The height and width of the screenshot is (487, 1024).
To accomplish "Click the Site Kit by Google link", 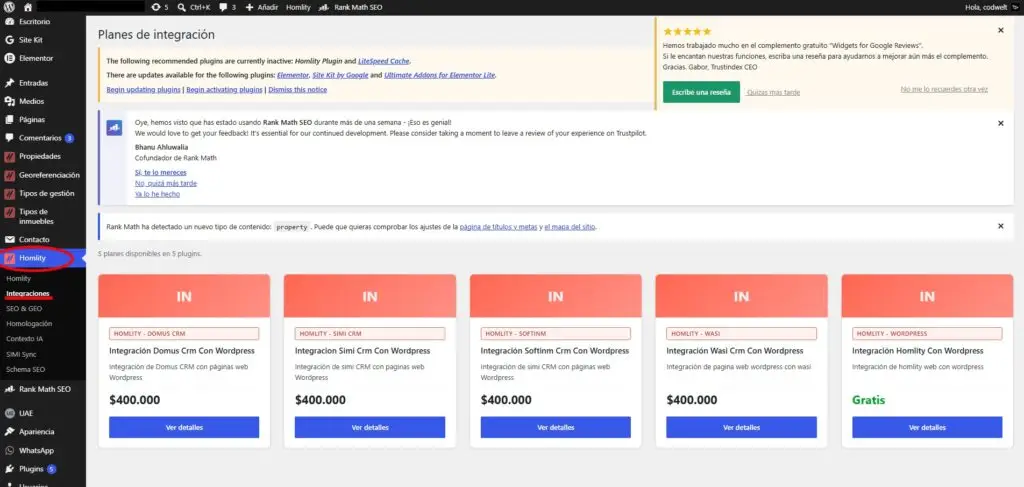I will (x=340, y=75).
